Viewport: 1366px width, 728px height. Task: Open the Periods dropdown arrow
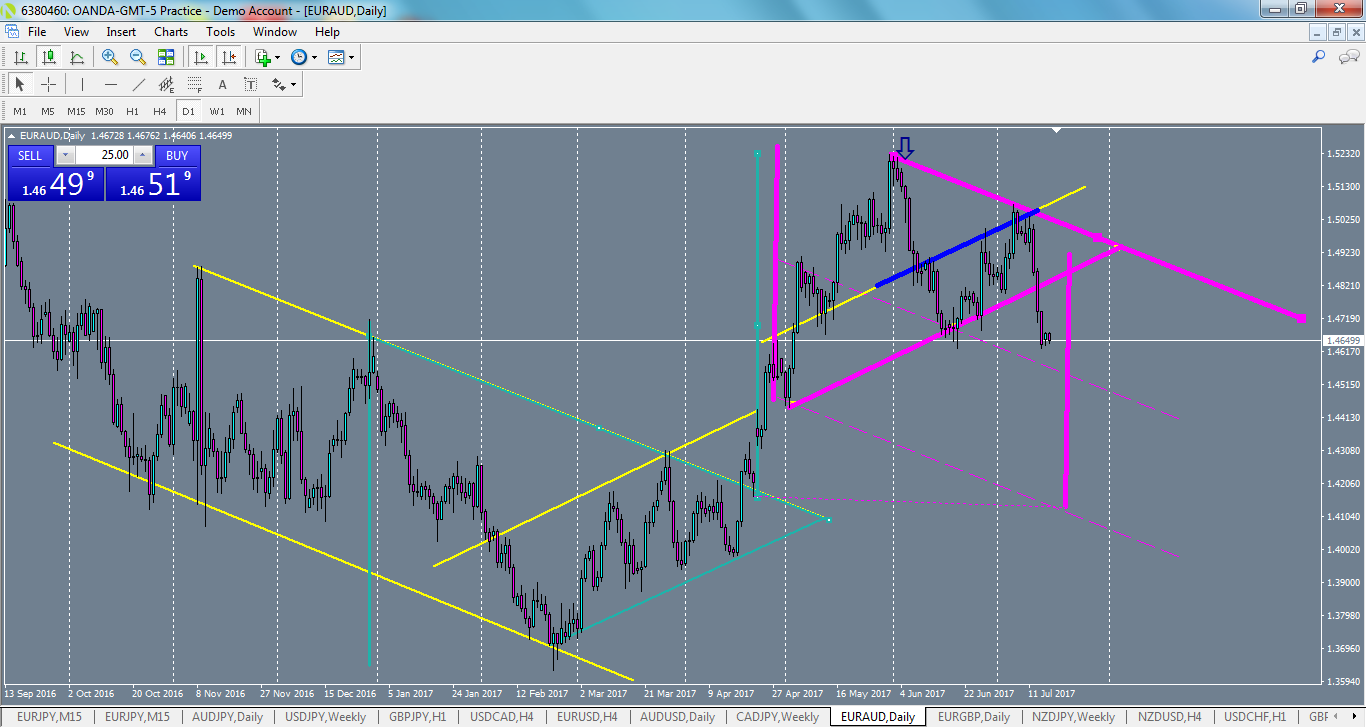click(x=314, y=57)
